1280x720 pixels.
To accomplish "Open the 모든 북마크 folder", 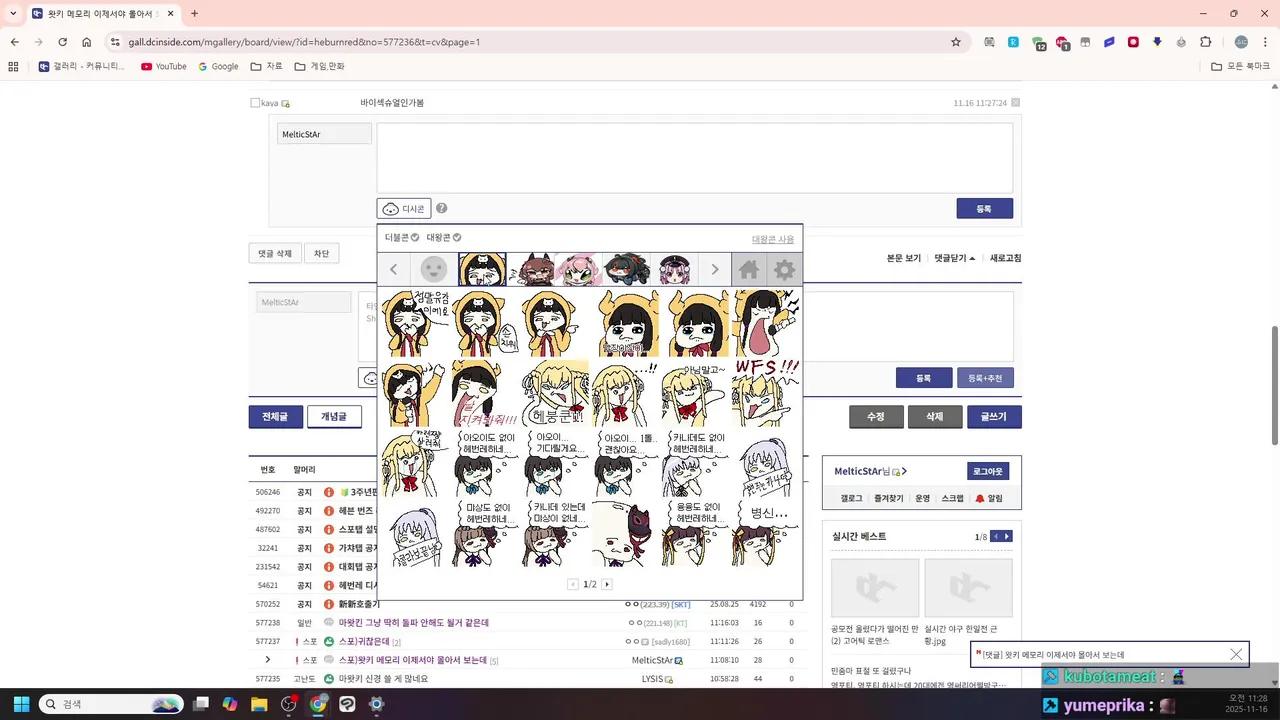I will pos(1240,66).
